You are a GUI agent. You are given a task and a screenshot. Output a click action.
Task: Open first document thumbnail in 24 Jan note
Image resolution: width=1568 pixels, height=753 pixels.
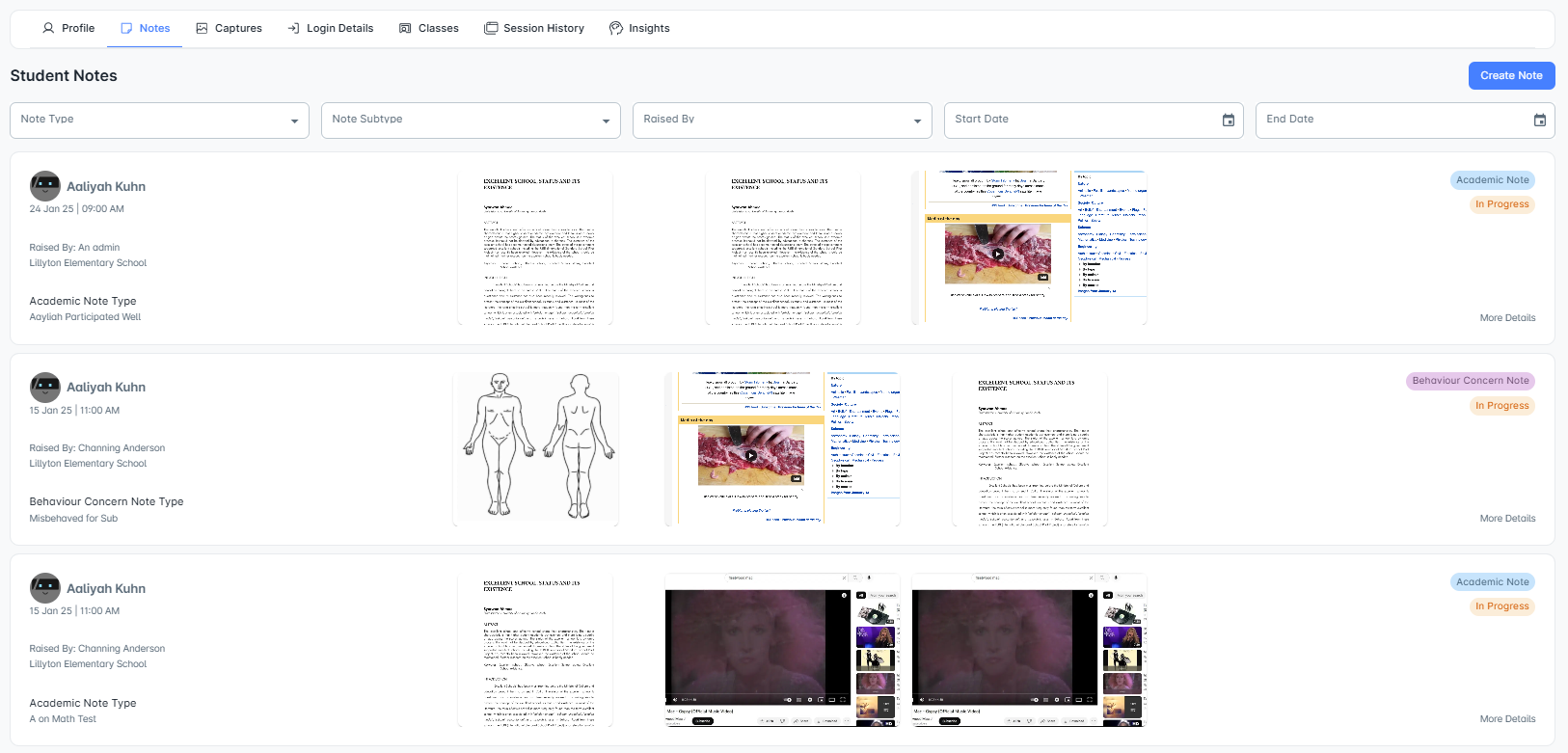535,248
